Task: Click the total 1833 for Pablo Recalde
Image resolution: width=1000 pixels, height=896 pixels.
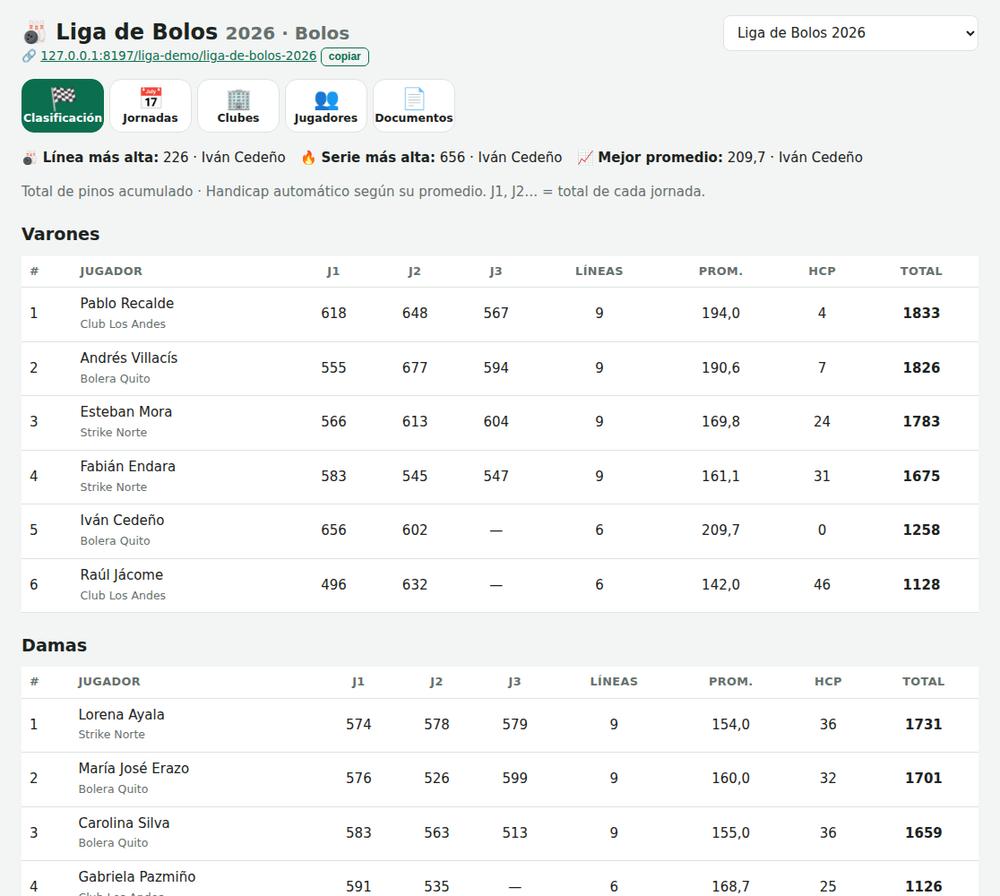Action: (921, 313)
